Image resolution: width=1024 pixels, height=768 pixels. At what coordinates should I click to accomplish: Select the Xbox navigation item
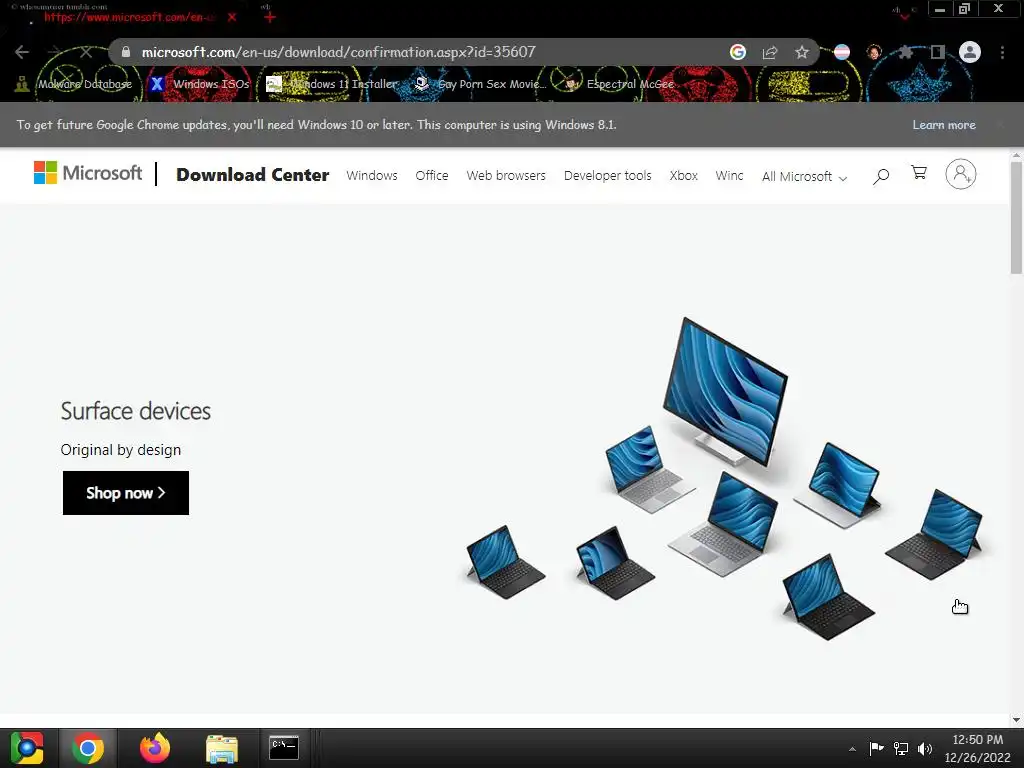tap(684, 176)
